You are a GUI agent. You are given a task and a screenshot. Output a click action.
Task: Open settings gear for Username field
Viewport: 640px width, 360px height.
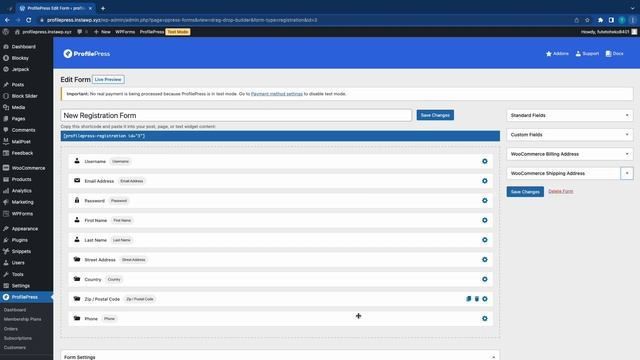click(484, 161)
